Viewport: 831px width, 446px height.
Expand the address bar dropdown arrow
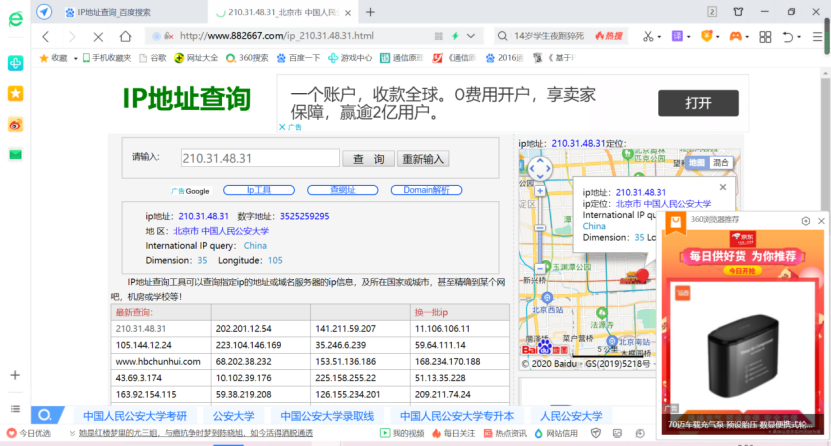tap(471, 36)
